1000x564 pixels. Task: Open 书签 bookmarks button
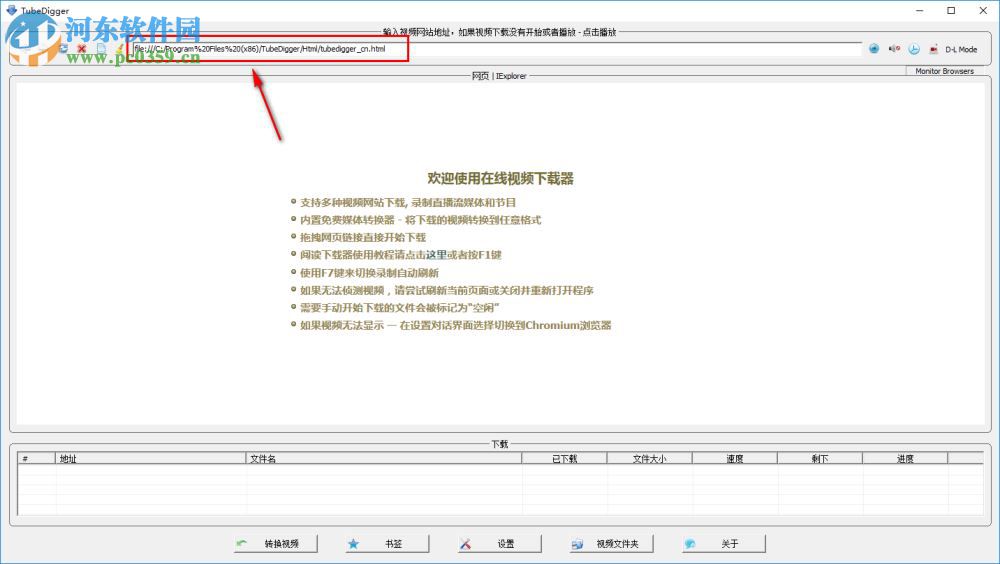(x=388, y=544)
